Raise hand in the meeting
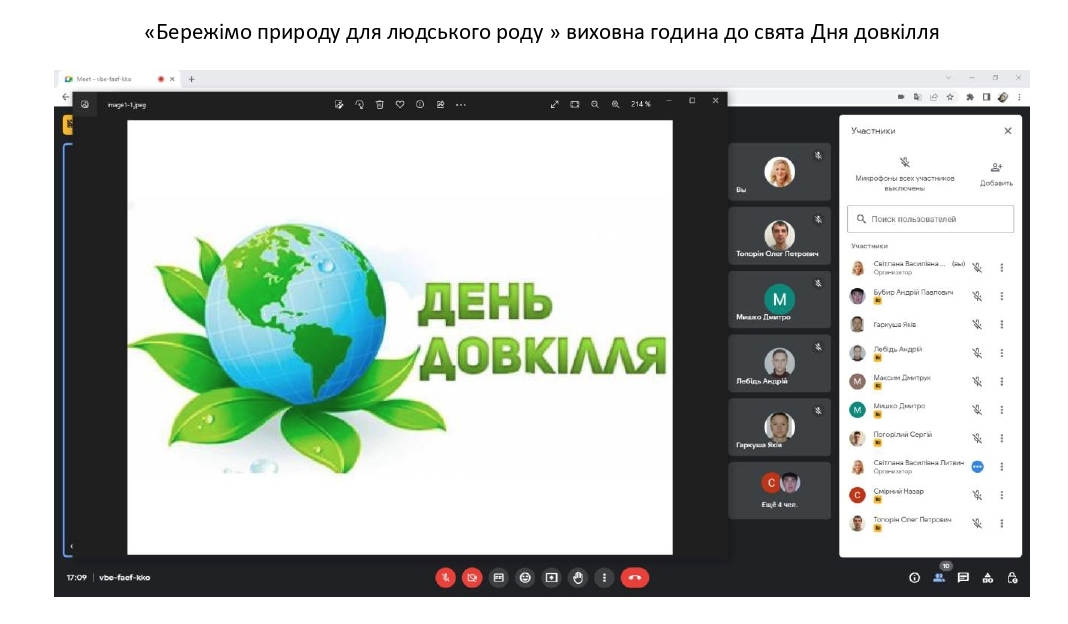This screenshot has width=1068, height=624. [577, 577]
